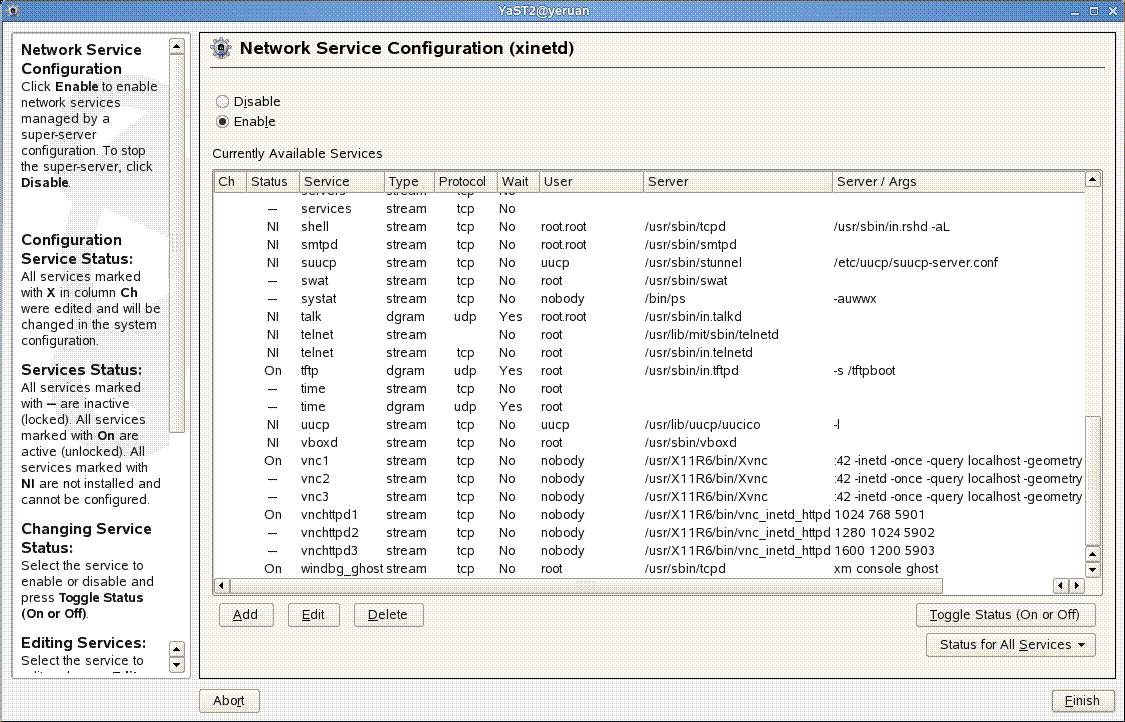Click services table scroll-down arrow
1125x722 pixels.
pos(1092,569)
